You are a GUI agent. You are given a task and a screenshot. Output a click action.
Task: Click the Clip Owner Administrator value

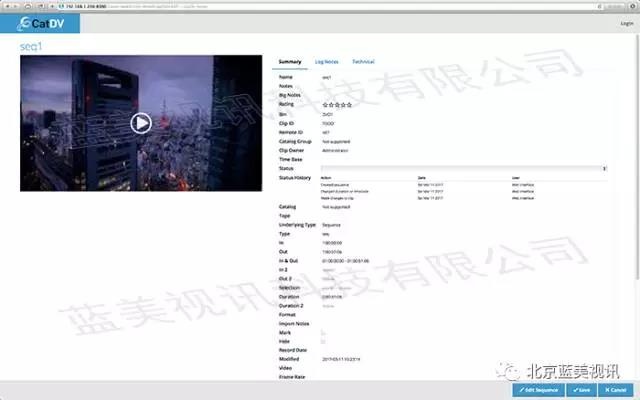coord(335,151)
